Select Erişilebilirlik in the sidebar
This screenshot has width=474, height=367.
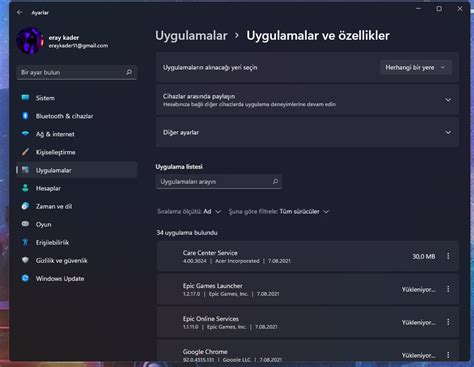click(77, 242)
